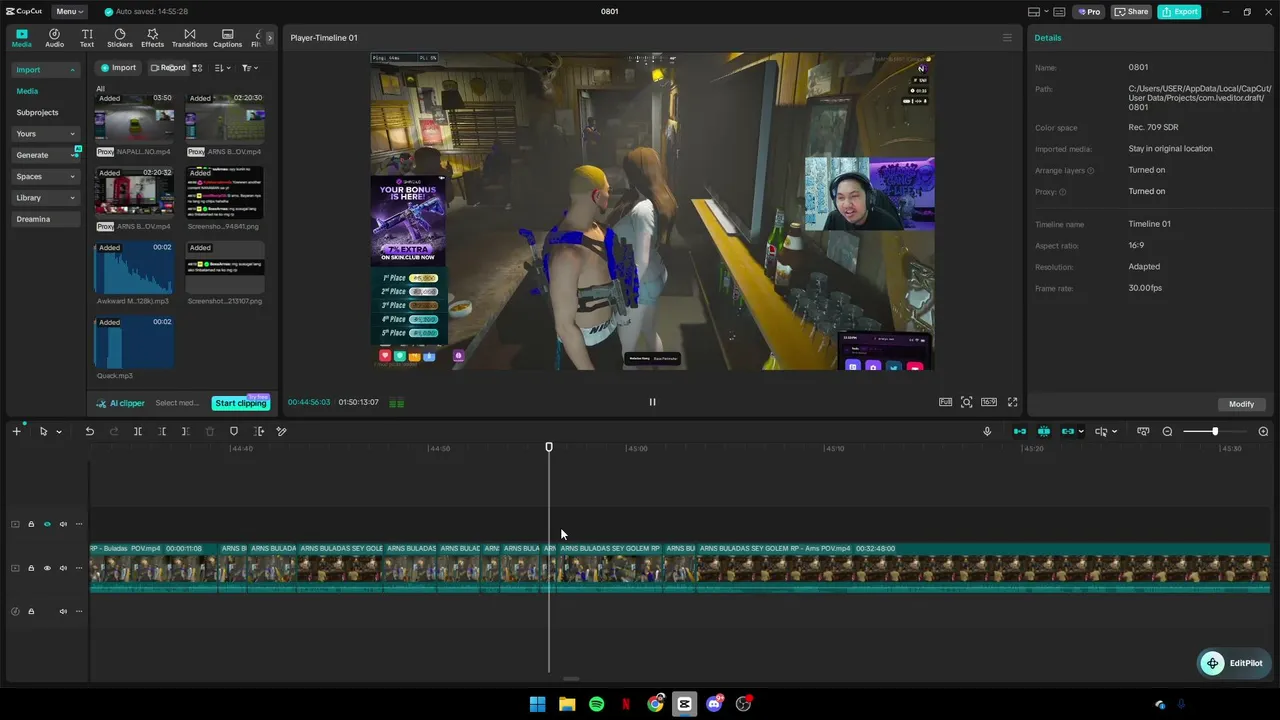Select the Quack.mp3 audio thumbnail
The image size is (1280, 720).
pos(134,342)
